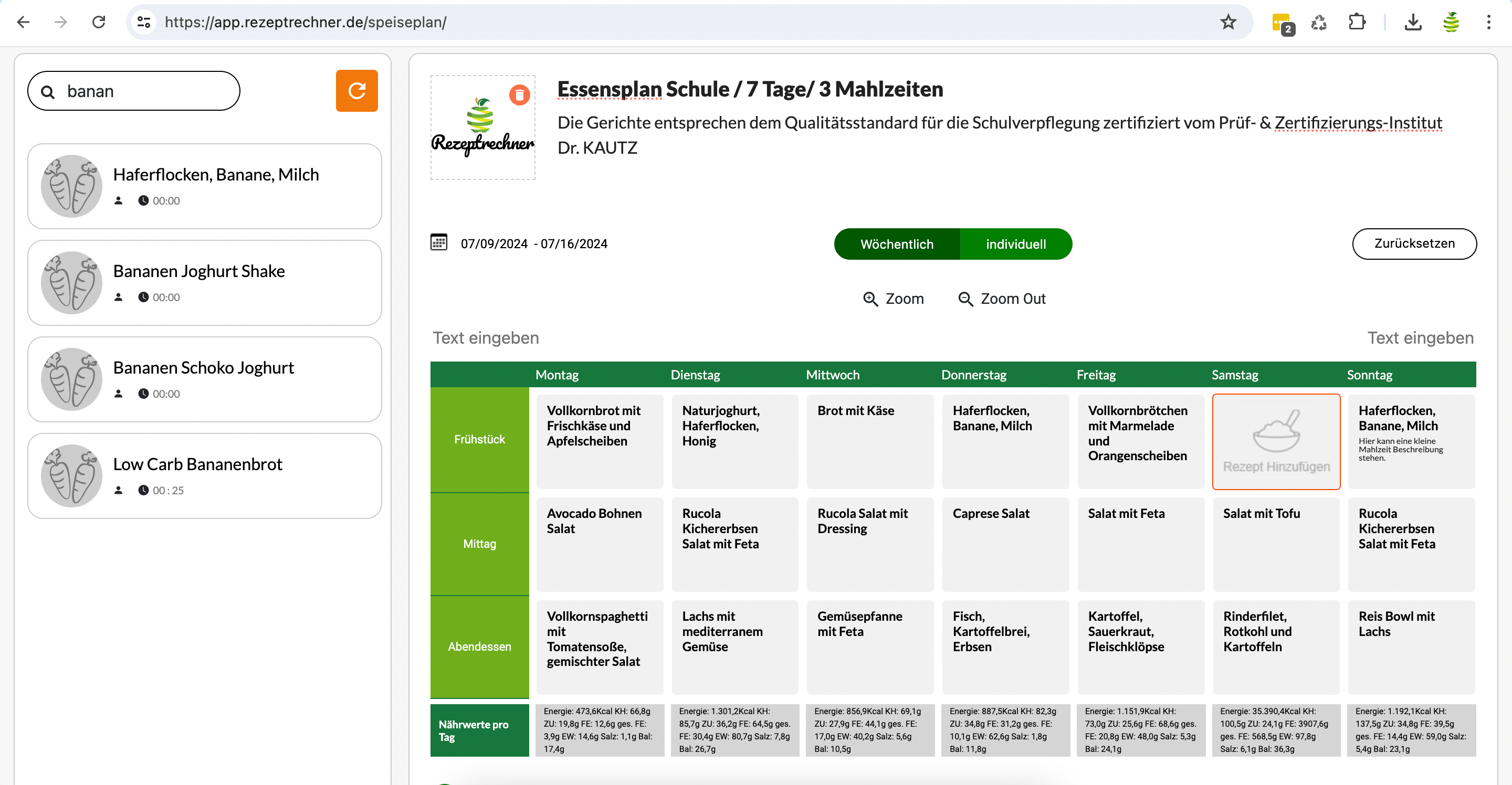Click the orange refresh recipes button
The image size is (1512, 785).
click(356, 91)
